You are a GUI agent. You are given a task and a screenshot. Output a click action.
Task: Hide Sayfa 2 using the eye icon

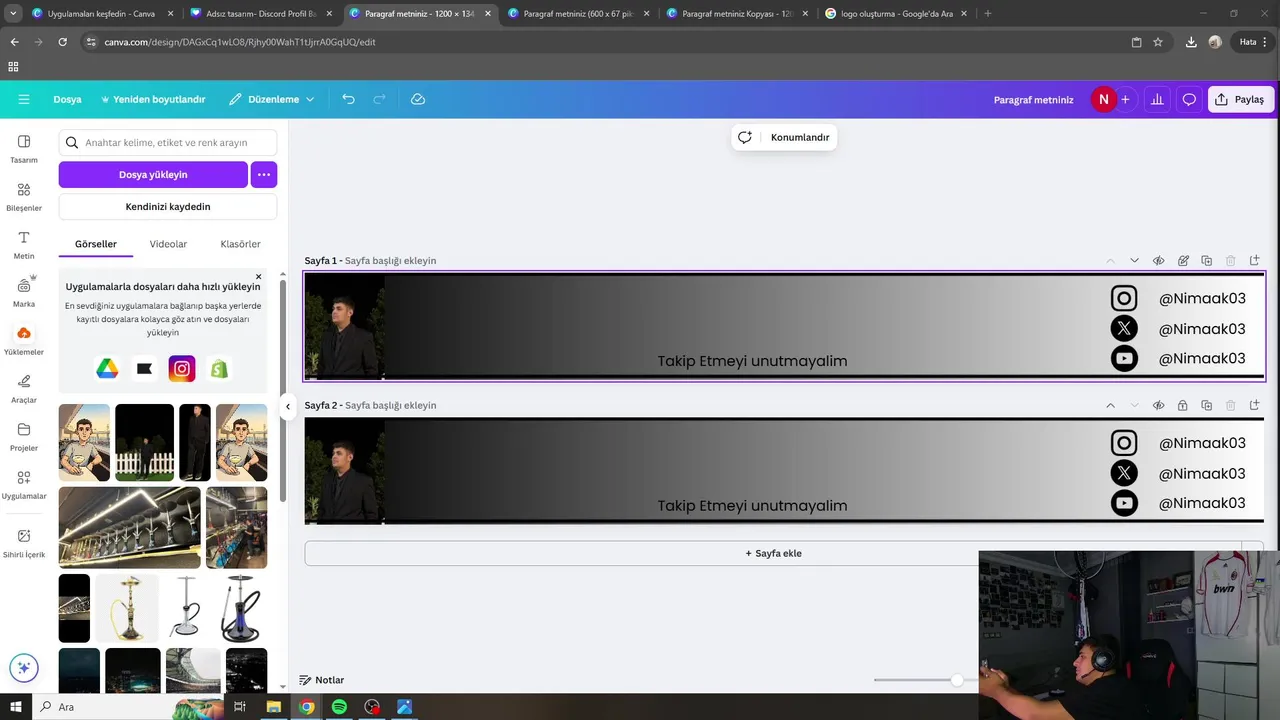[x=1158, y=405]
